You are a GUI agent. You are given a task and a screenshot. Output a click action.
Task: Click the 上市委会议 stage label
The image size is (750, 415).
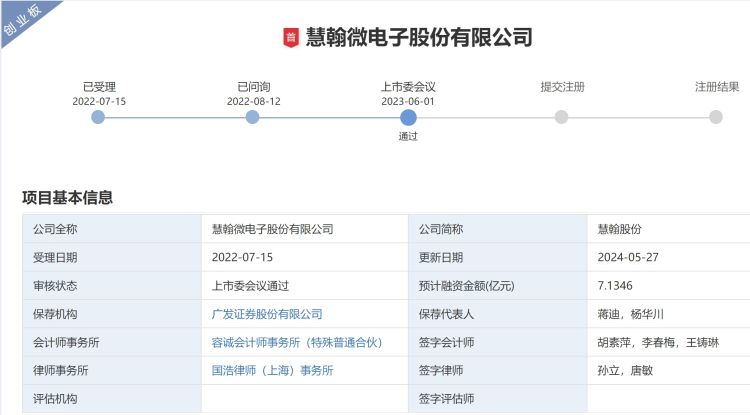tap(408, 87)
